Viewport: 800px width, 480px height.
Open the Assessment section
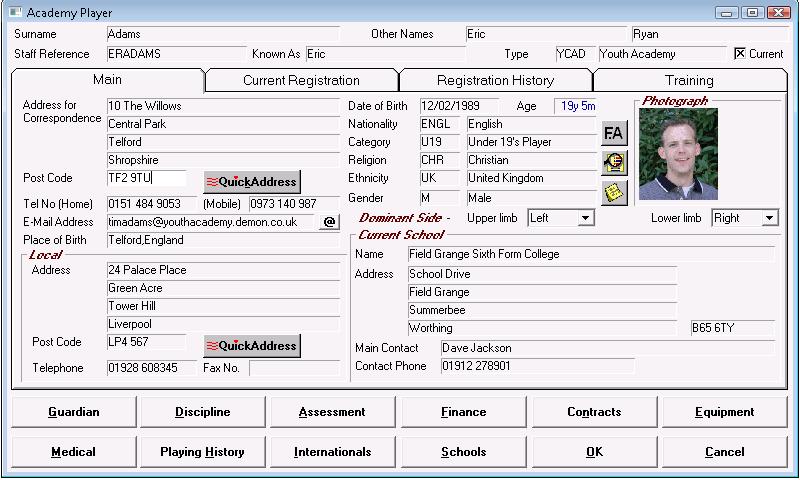[332, 412]
